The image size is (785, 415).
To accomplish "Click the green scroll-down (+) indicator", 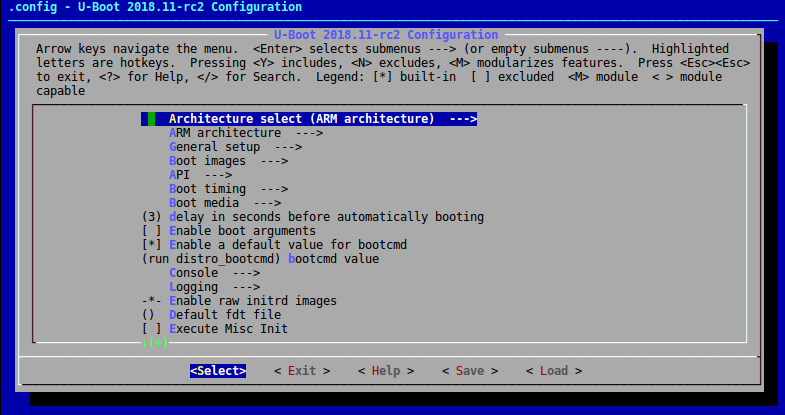I will 155,343.
